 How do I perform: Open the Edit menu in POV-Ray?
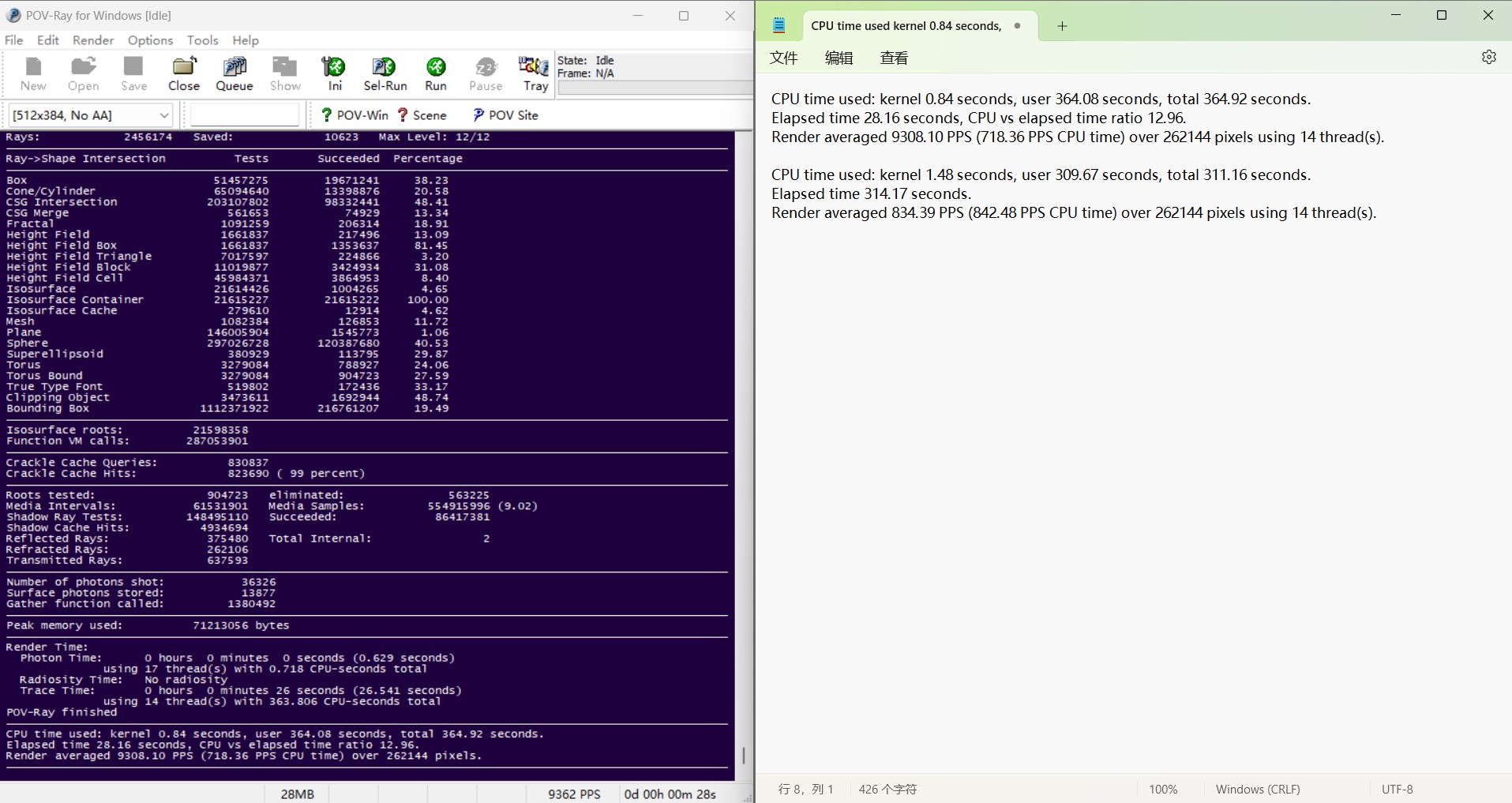coord(48,40)
